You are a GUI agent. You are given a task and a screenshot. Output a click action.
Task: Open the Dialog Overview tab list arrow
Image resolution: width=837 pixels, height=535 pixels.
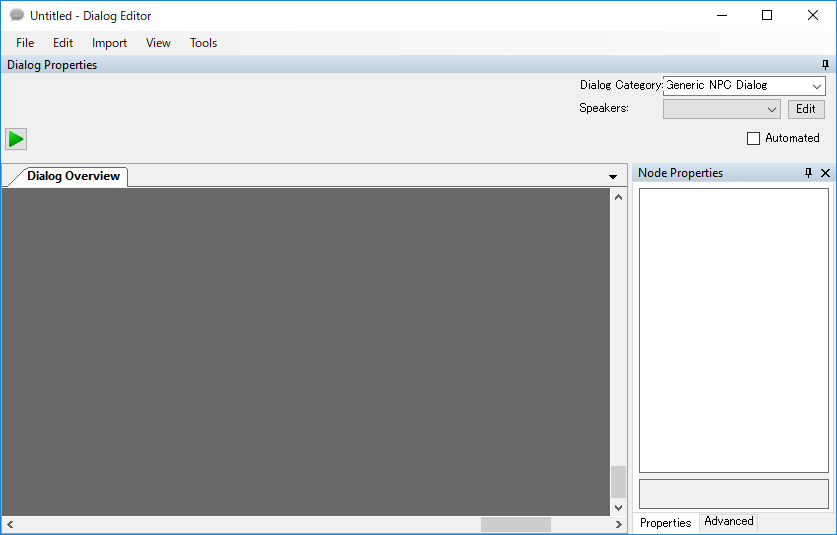point(613,177)
